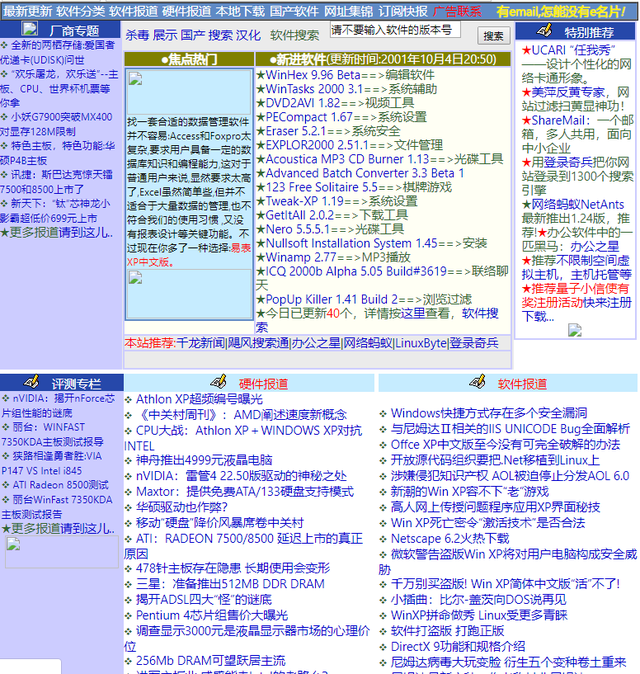Click the 有email,怎能没有e名片 banner

point(561,12)
